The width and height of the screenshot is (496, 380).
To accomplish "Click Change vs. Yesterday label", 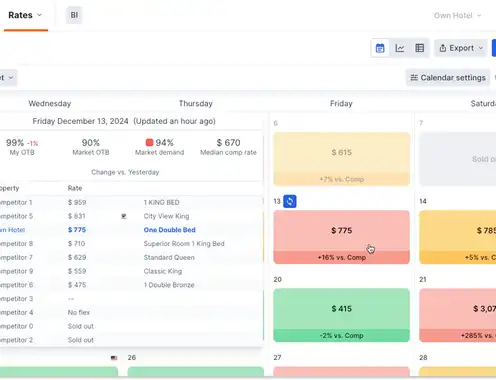I will point(125,172).
